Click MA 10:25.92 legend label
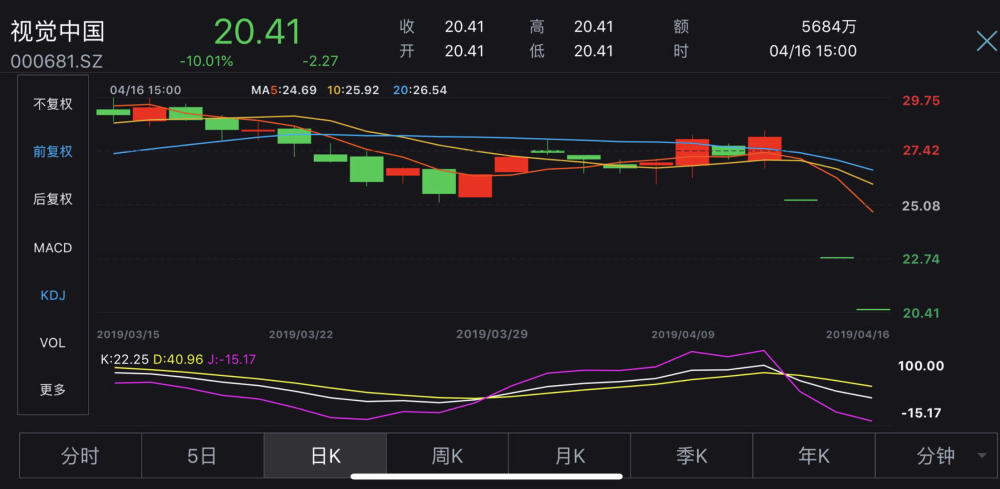Screen dimensions: 1000x489 pyautogui.click(x=353, y=91)
